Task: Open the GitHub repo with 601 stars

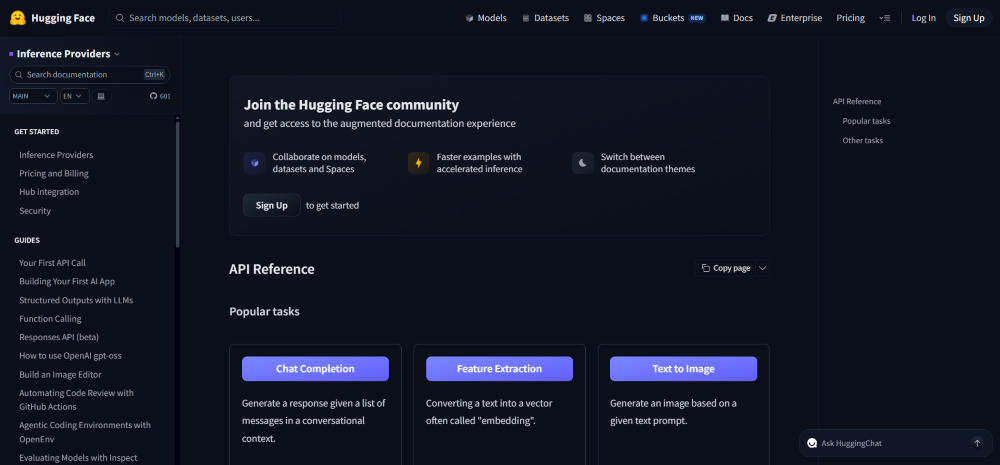Action: [x=160, y=96]
